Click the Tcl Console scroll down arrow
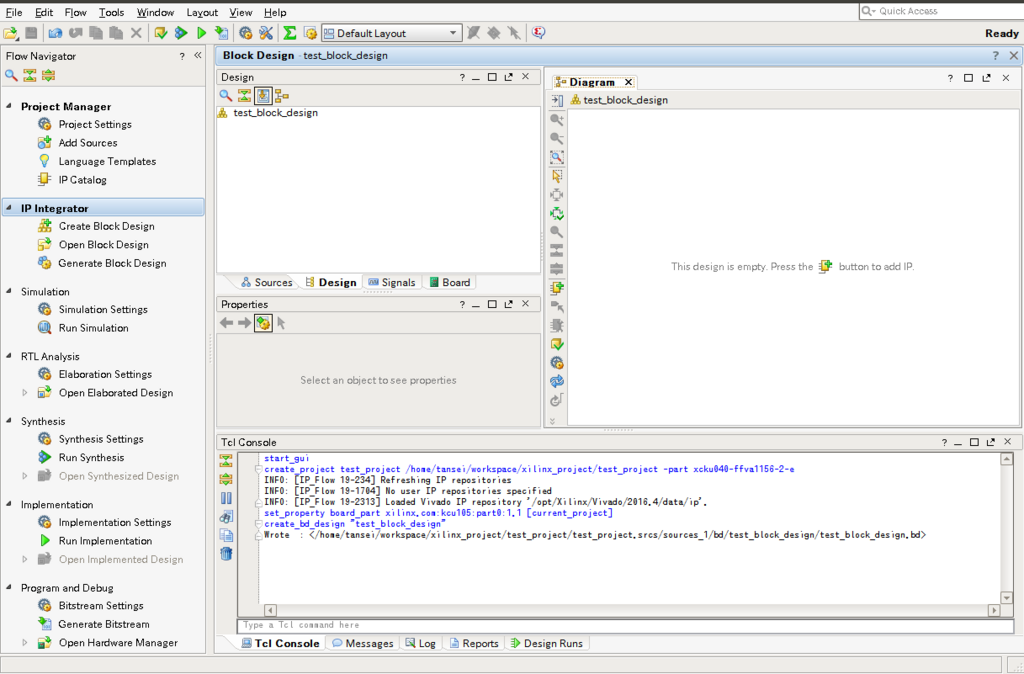The width and height of the screenshot is (1024, 674). pyautogui.click(x=1006, y=598)
